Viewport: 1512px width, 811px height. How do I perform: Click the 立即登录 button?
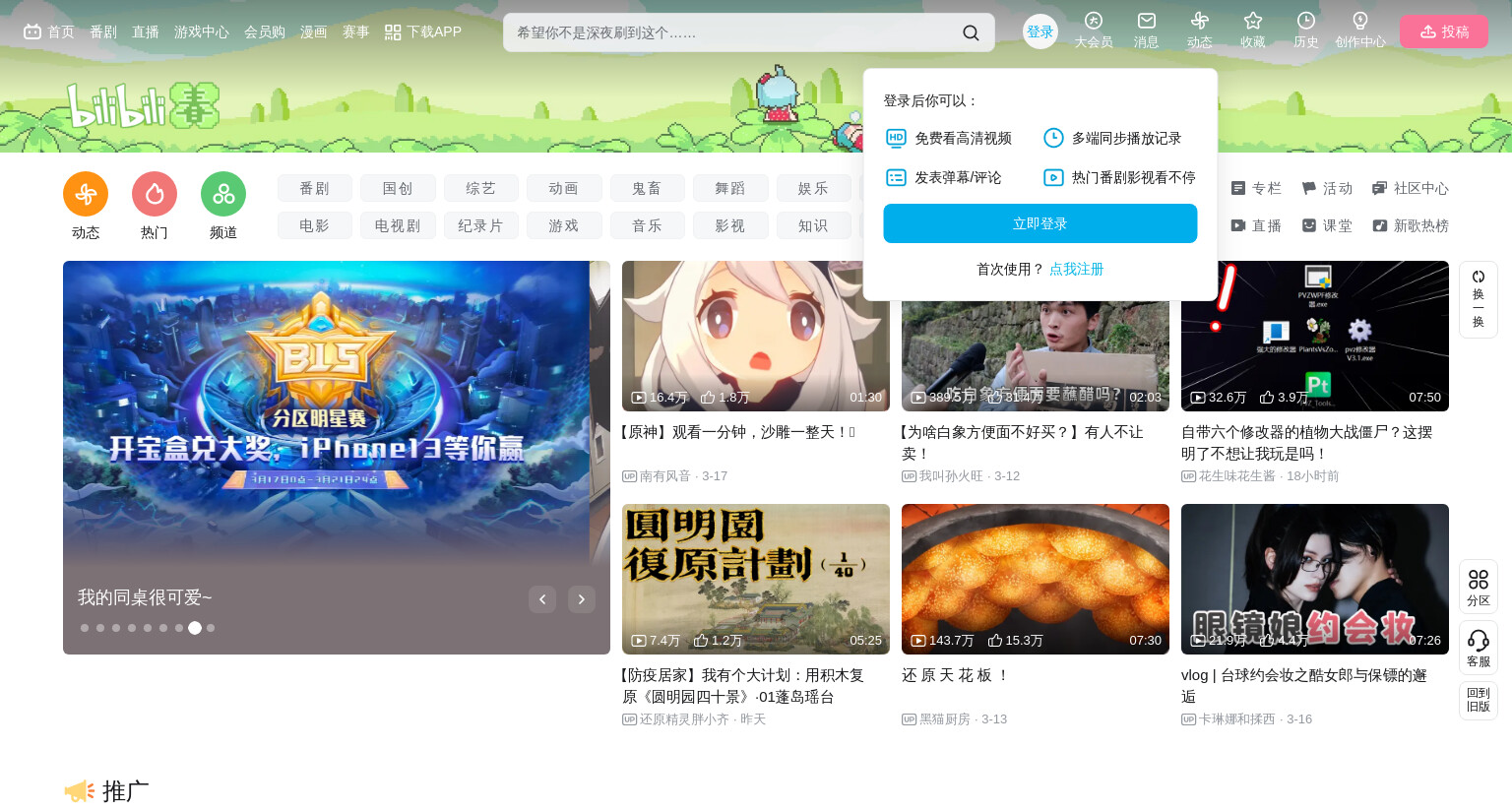click(1040, 223)
